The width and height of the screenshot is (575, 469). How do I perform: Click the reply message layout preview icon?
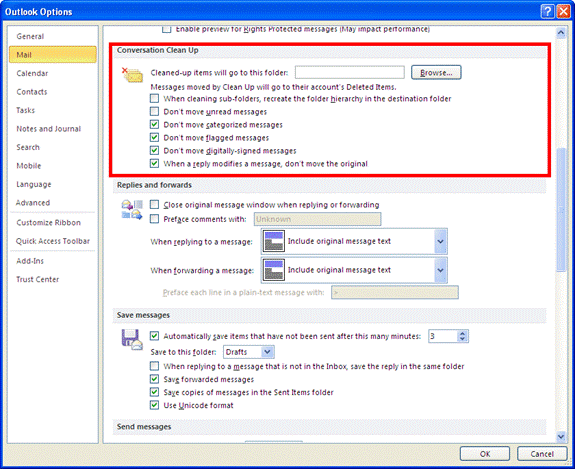(274, 241)
